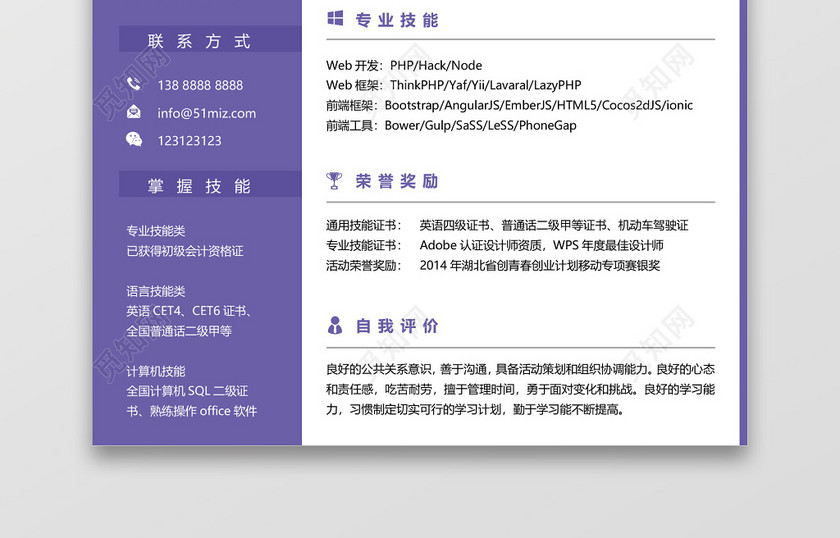Click the phone icon beside 138 8888 8888

134,84
